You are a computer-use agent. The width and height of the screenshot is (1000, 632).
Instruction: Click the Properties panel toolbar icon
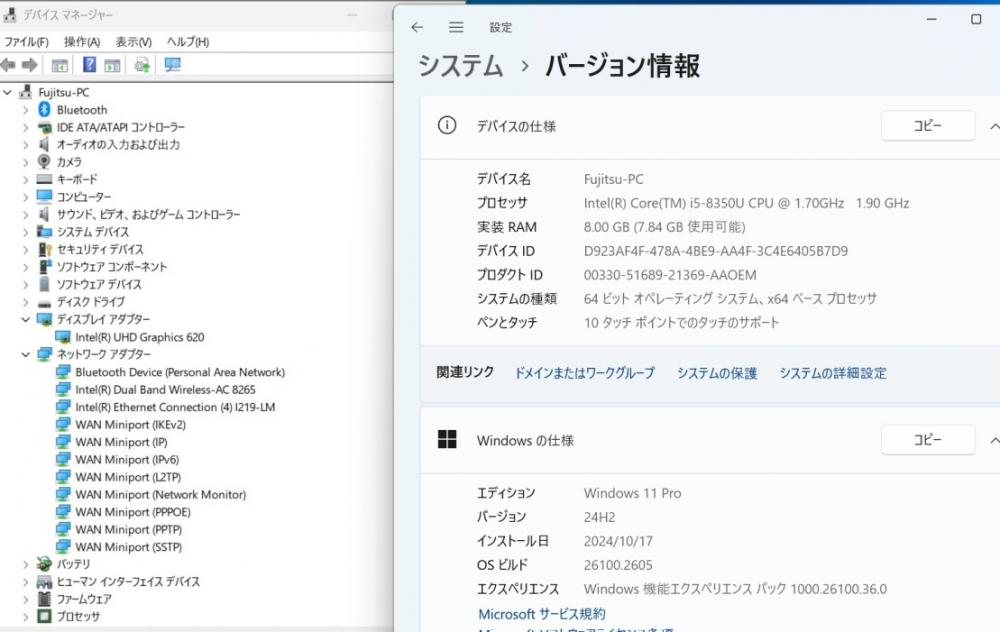(112, 65)
